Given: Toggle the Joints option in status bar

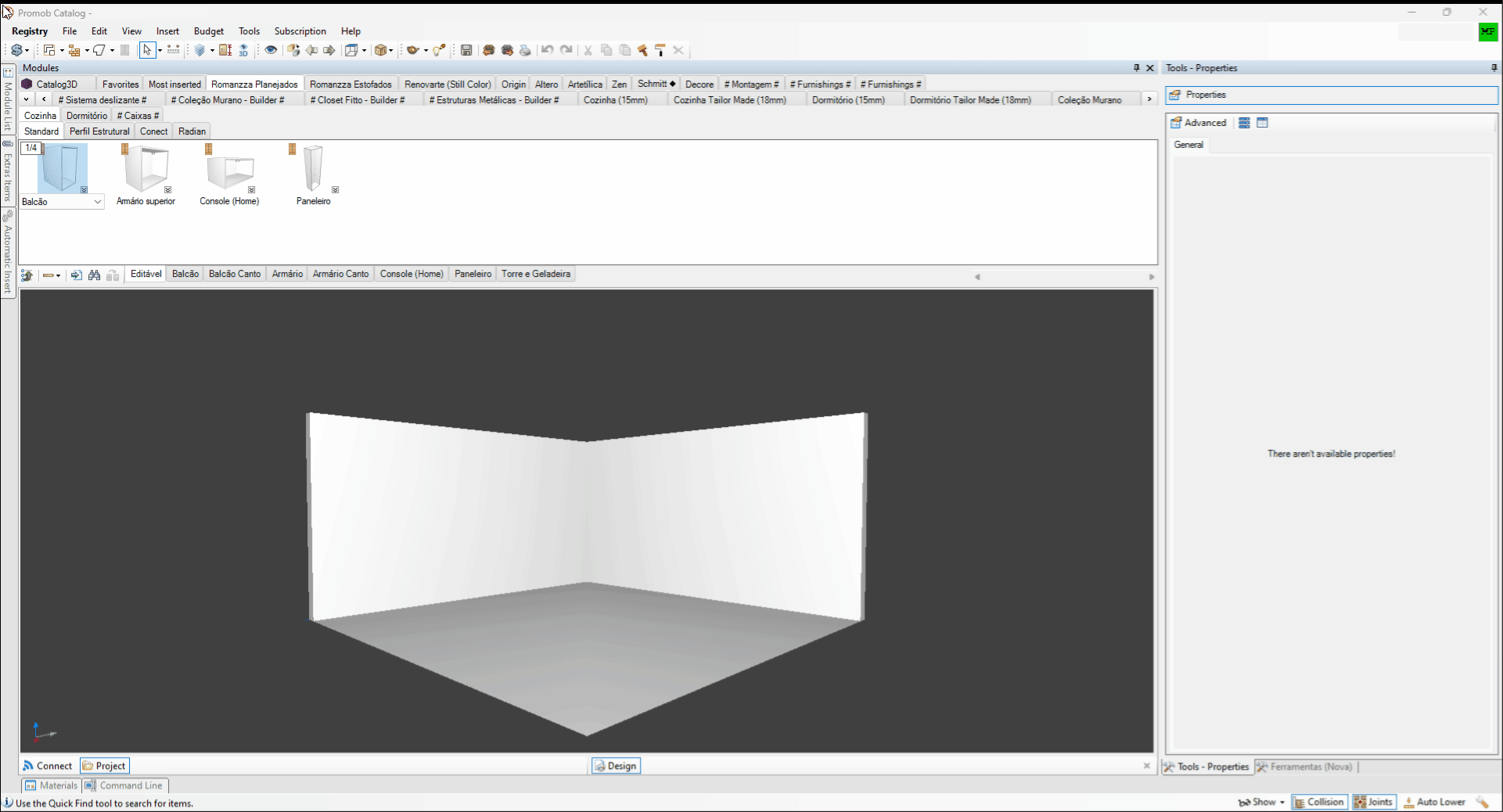Looking at the screenshot, I should click(x=1374, y=802).
